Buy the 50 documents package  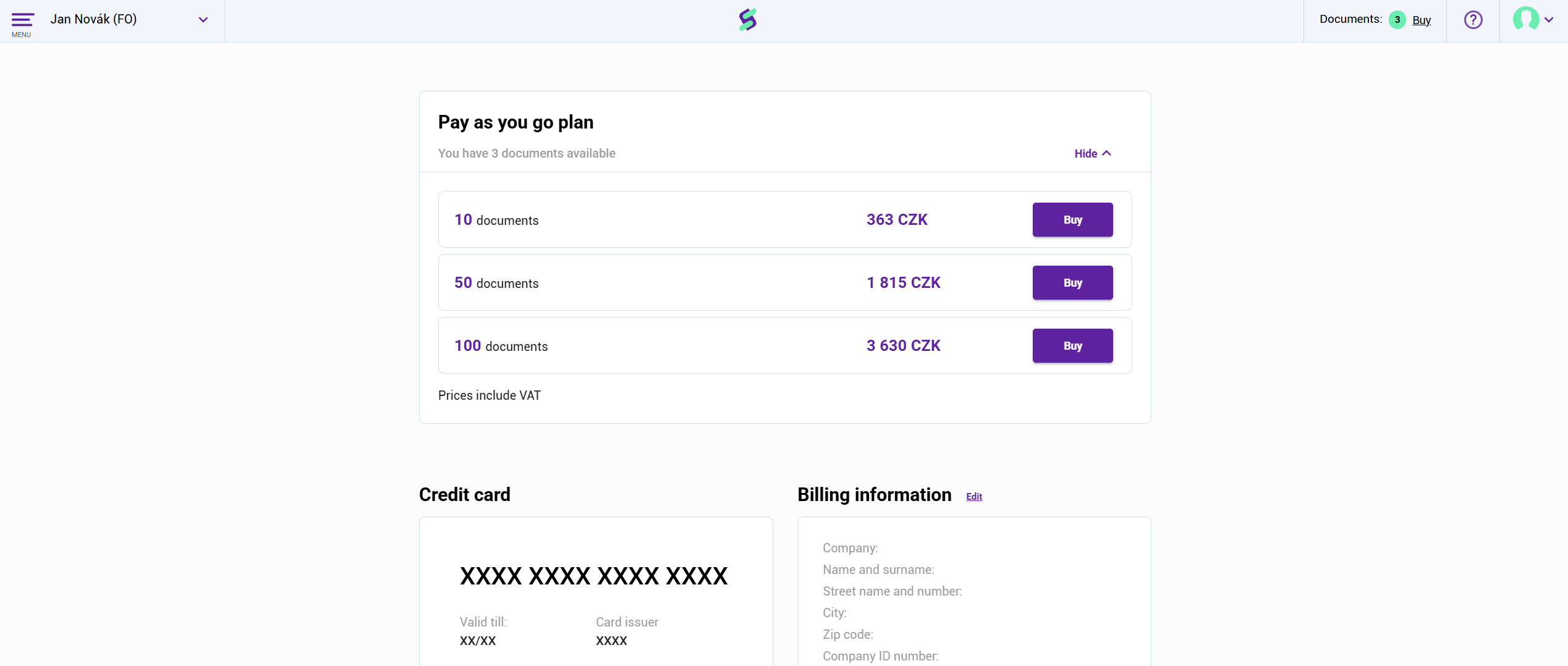click(x=1072, y=282)
